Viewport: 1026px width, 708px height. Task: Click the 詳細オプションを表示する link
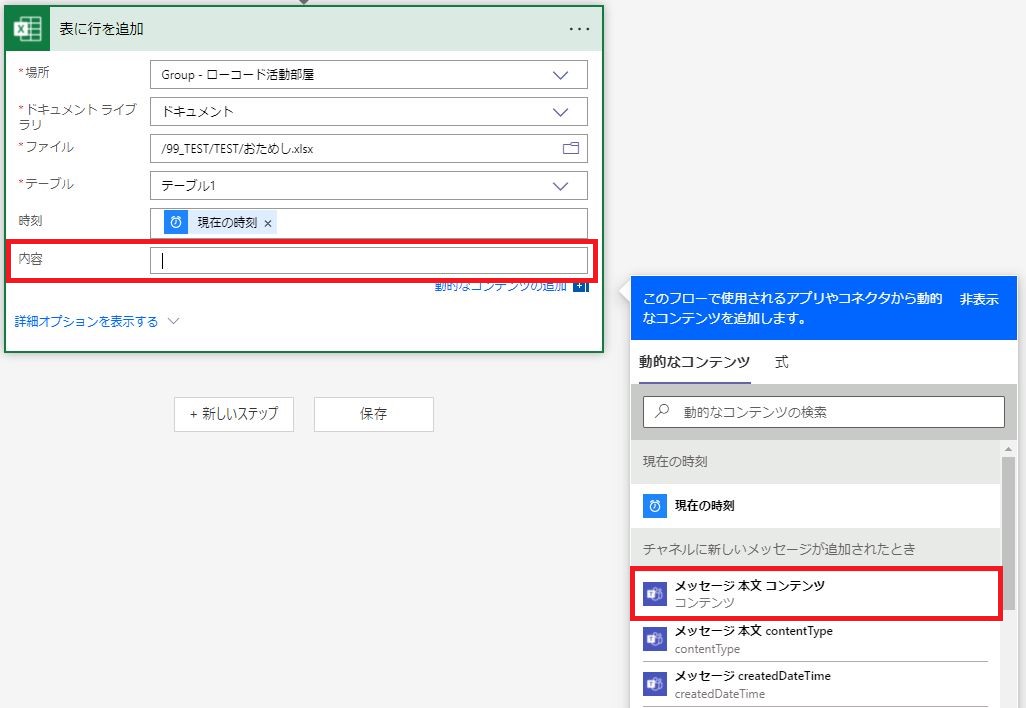tap(86, 321)
